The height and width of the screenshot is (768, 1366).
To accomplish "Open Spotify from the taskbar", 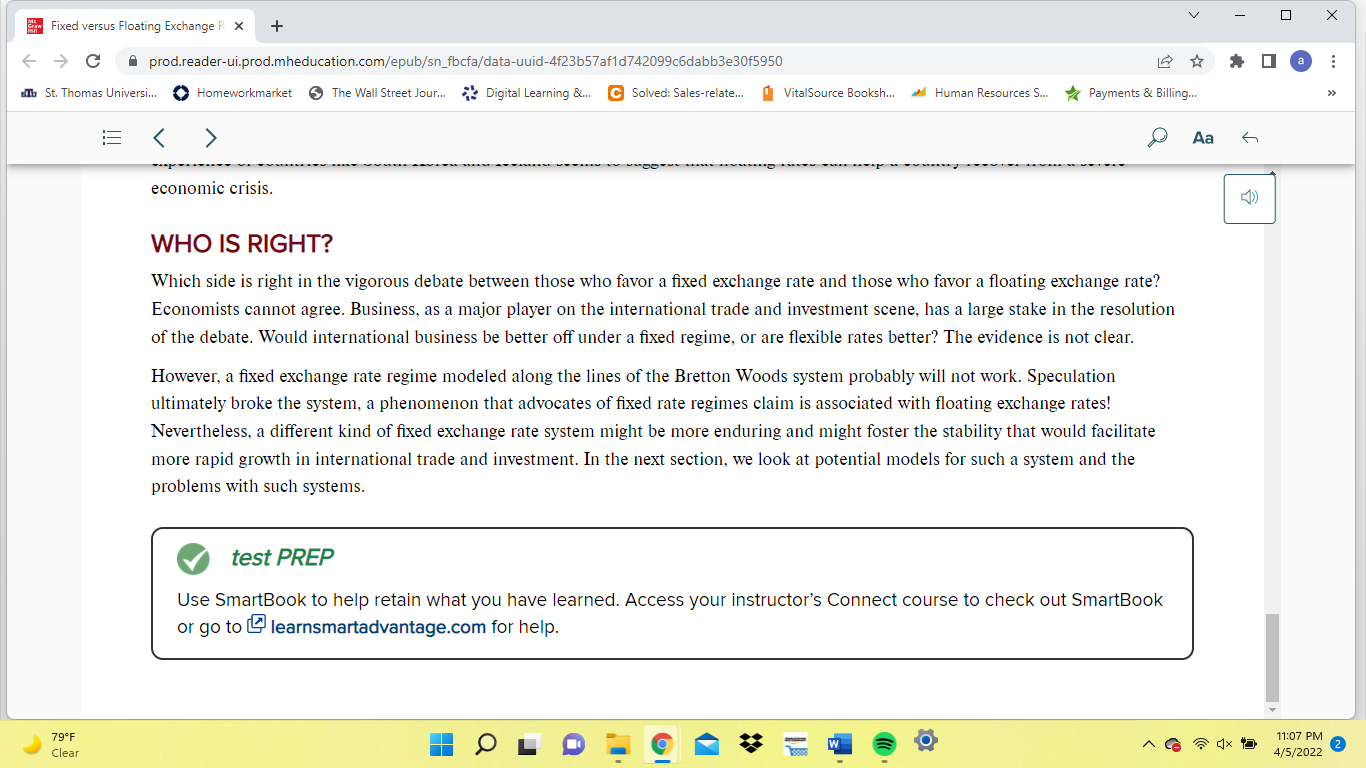I will pyautogui.click(x=884, y=744).
